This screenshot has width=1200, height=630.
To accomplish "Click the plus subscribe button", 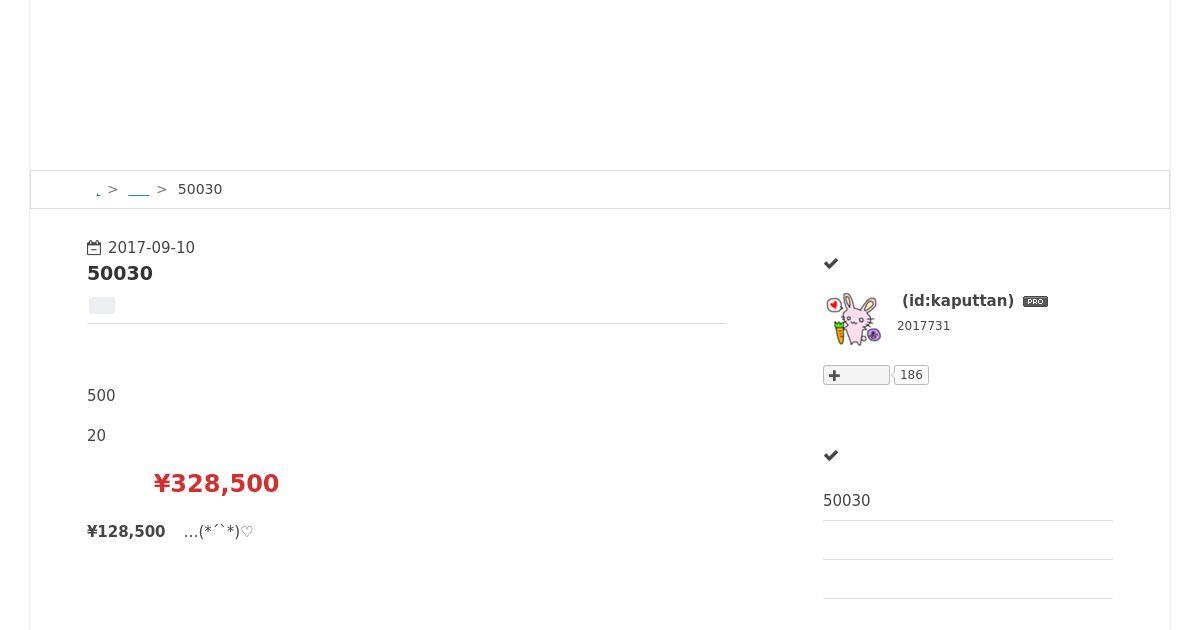I will tap(856, 375).
